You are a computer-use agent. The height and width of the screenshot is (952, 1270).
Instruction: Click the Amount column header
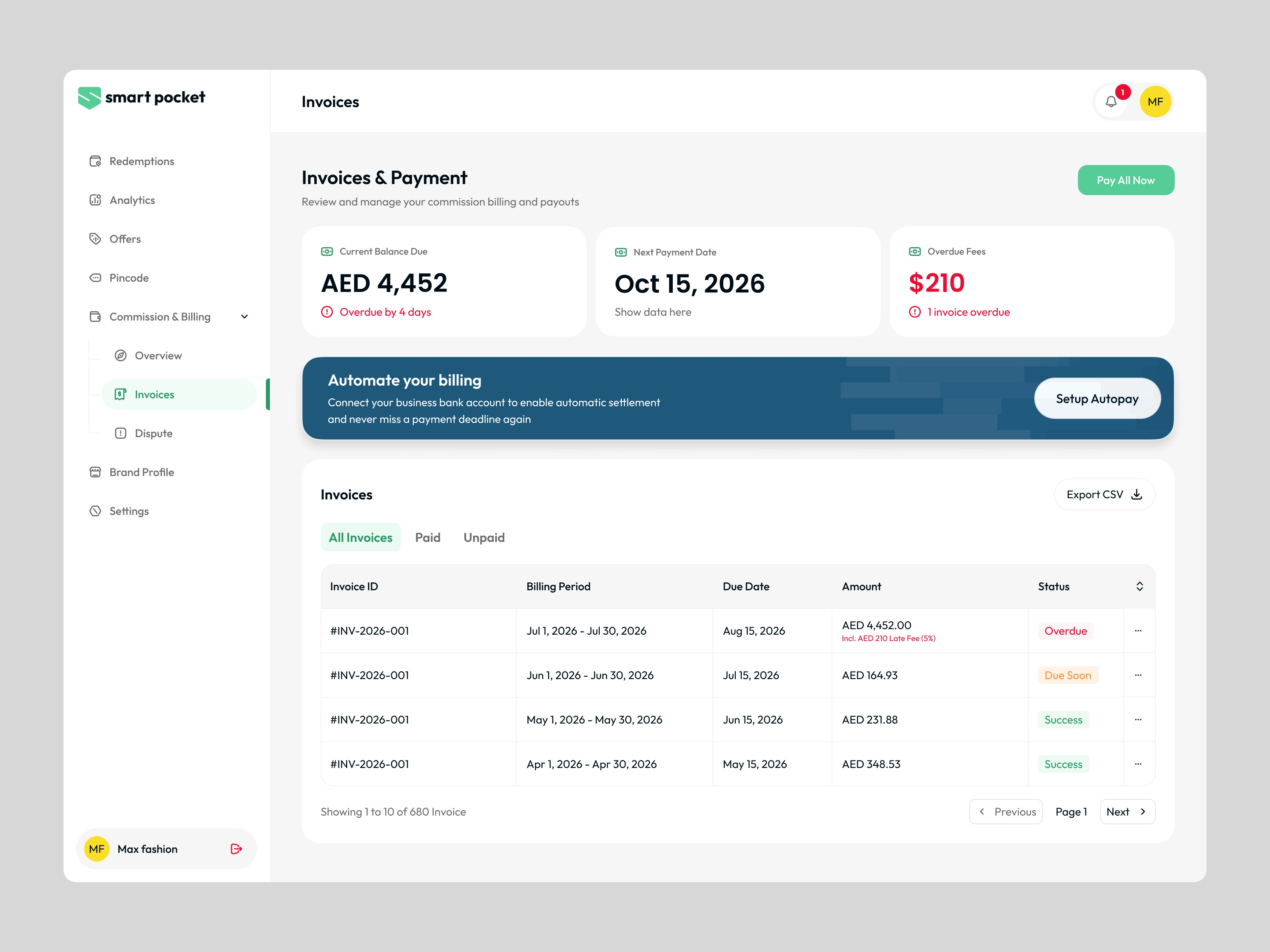pos(861,586)
